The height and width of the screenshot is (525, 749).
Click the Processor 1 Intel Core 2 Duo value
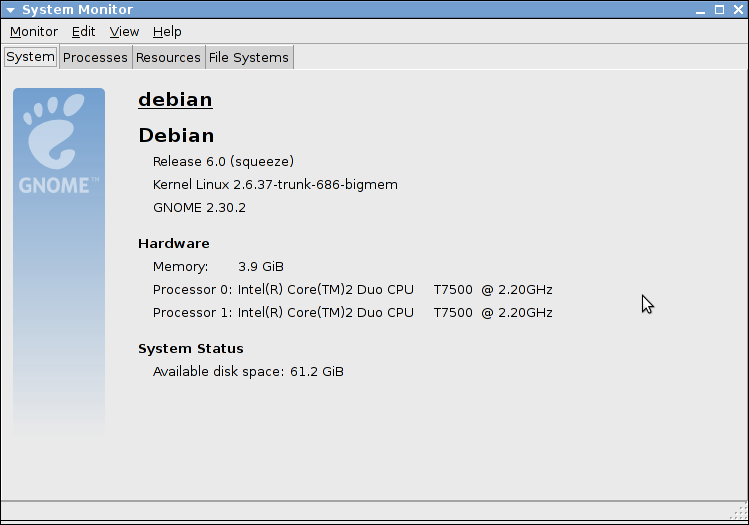[395, 312]
